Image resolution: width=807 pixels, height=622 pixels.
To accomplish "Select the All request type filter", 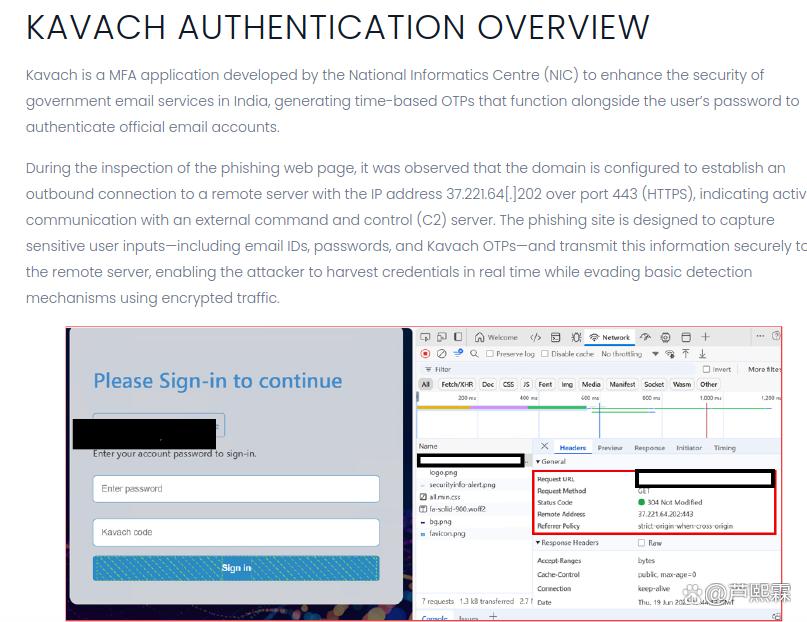I will click(426, 384).
